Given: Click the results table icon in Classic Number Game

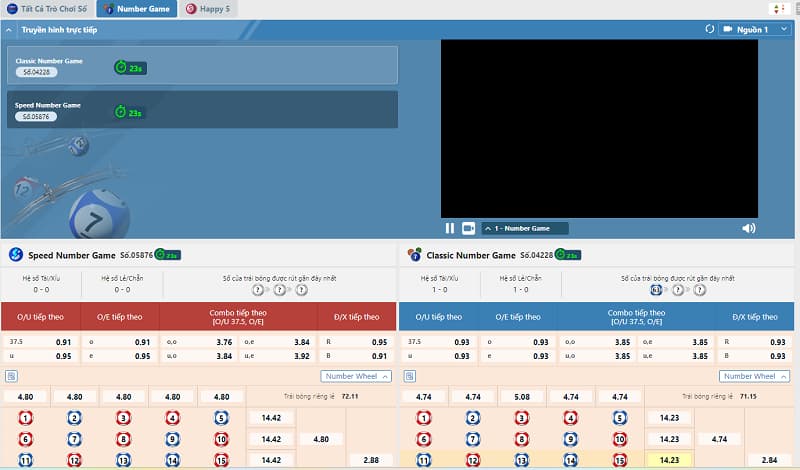Looking at the screenshot, I should click(409, 376).
